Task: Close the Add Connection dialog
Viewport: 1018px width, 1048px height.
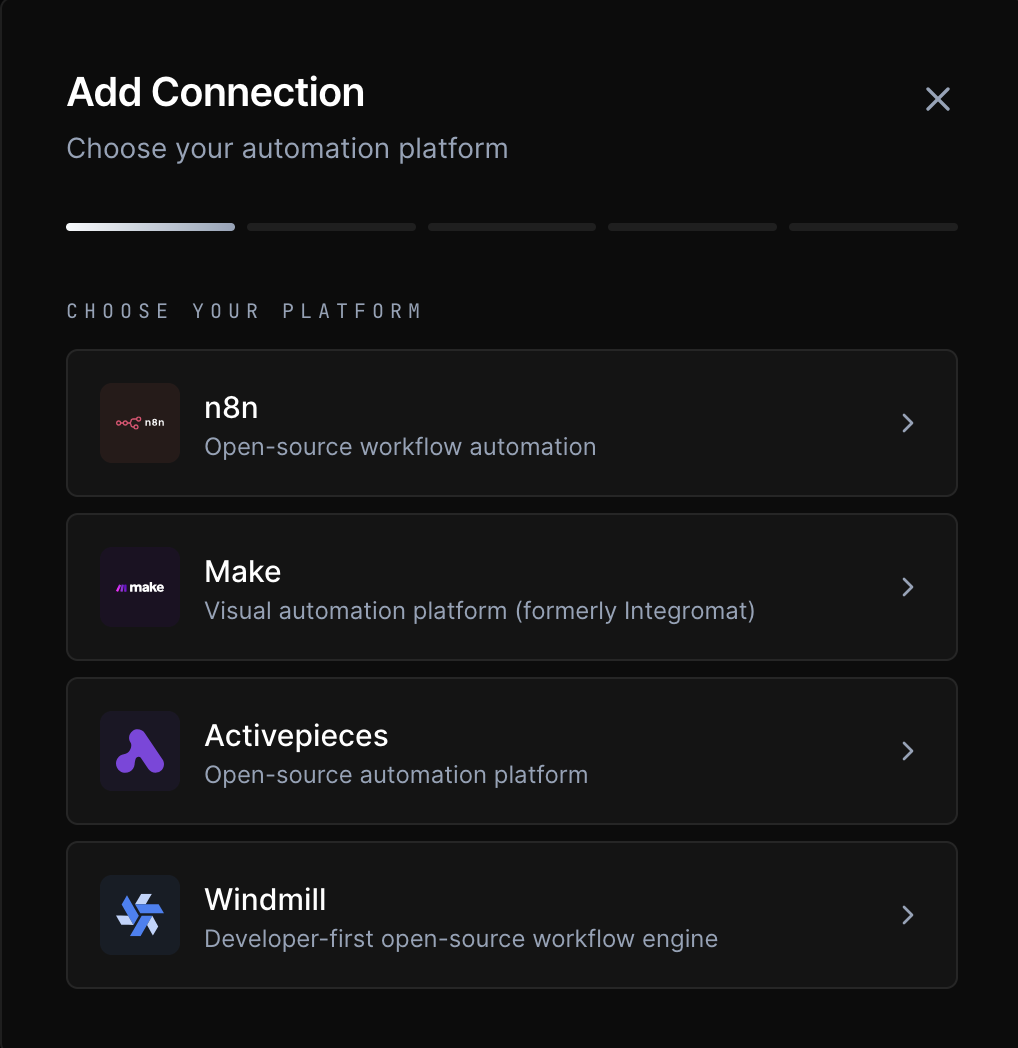Action: pos(937,99)
